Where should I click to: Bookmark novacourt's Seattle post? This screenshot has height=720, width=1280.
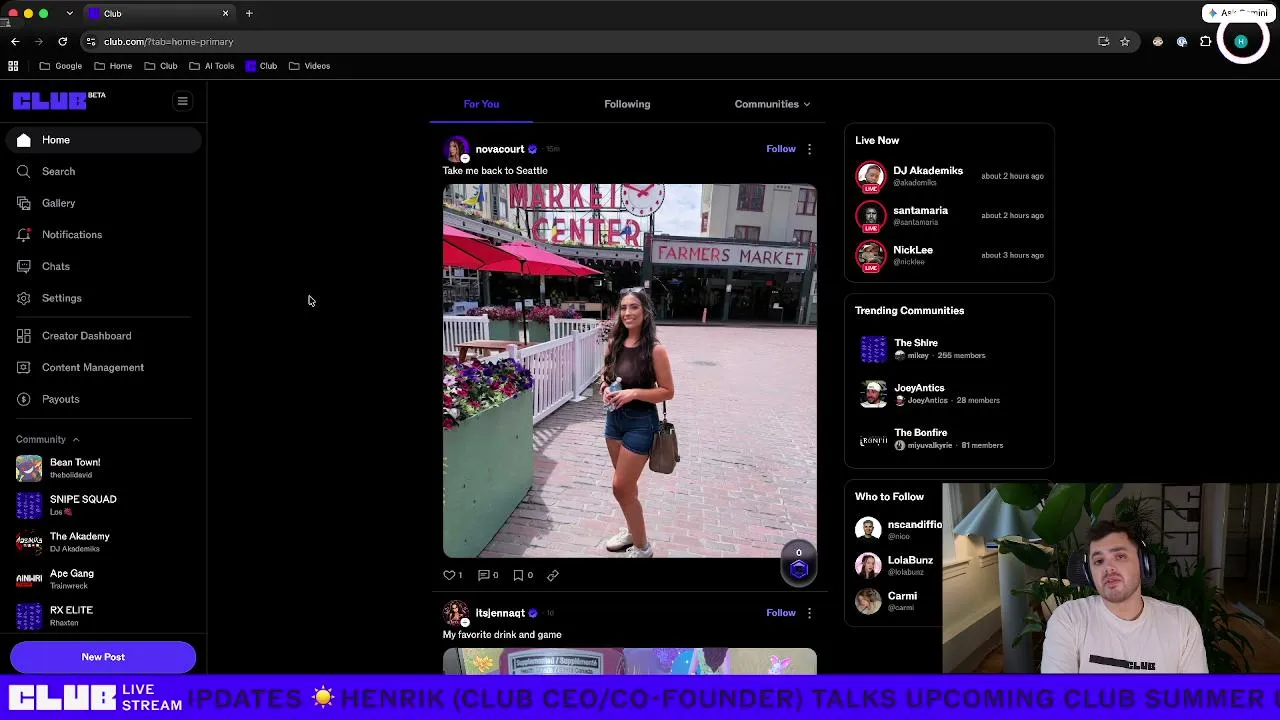click(x=518, y=575)
